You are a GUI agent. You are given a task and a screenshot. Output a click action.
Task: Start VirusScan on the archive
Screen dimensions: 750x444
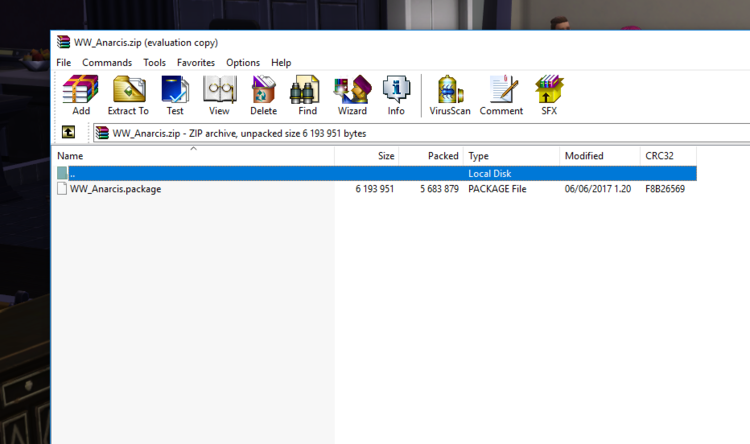coord(450,95)
